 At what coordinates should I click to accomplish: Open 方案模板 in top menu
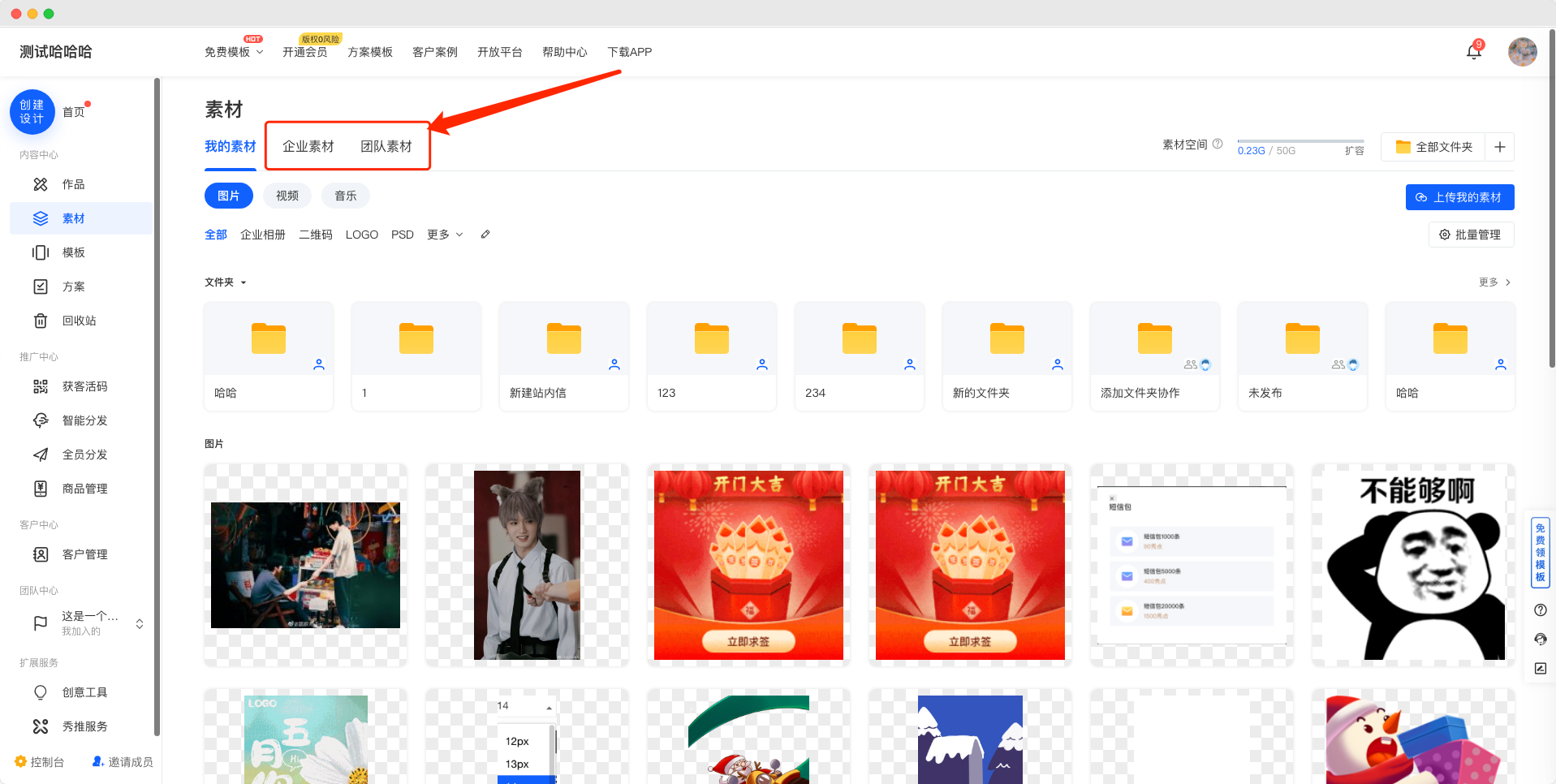tap(370, 52)
